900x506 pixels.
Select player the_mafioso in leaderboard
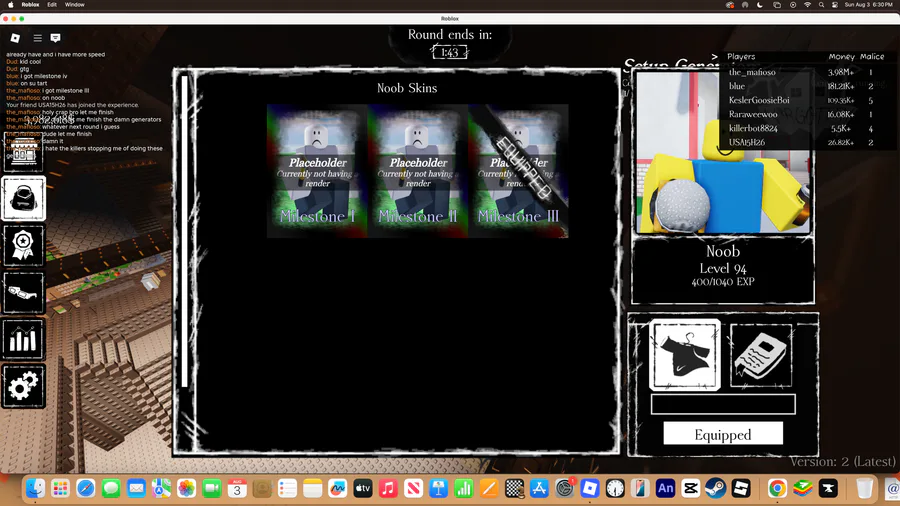tap(752, 72)
